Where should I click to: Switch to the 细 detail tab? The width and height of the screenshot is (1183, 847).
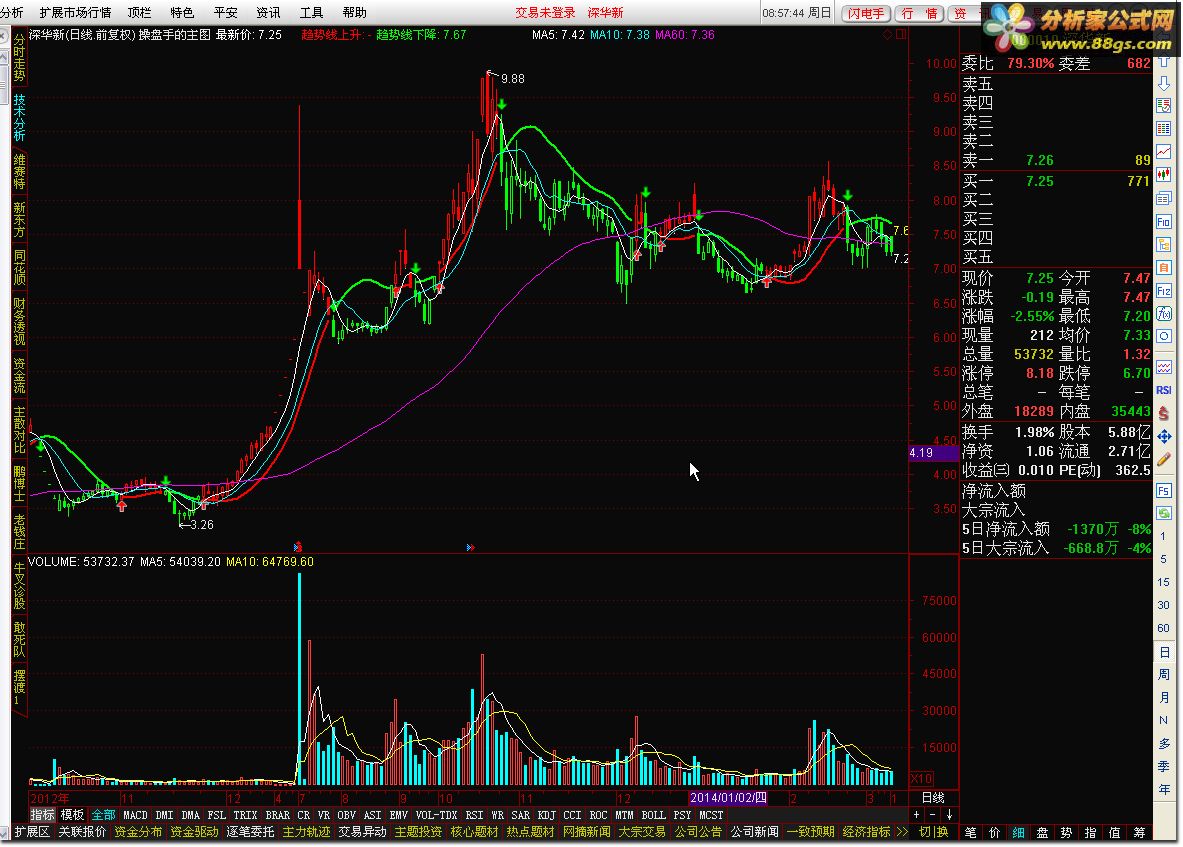pyautogui.click(x=1019, y=832)
